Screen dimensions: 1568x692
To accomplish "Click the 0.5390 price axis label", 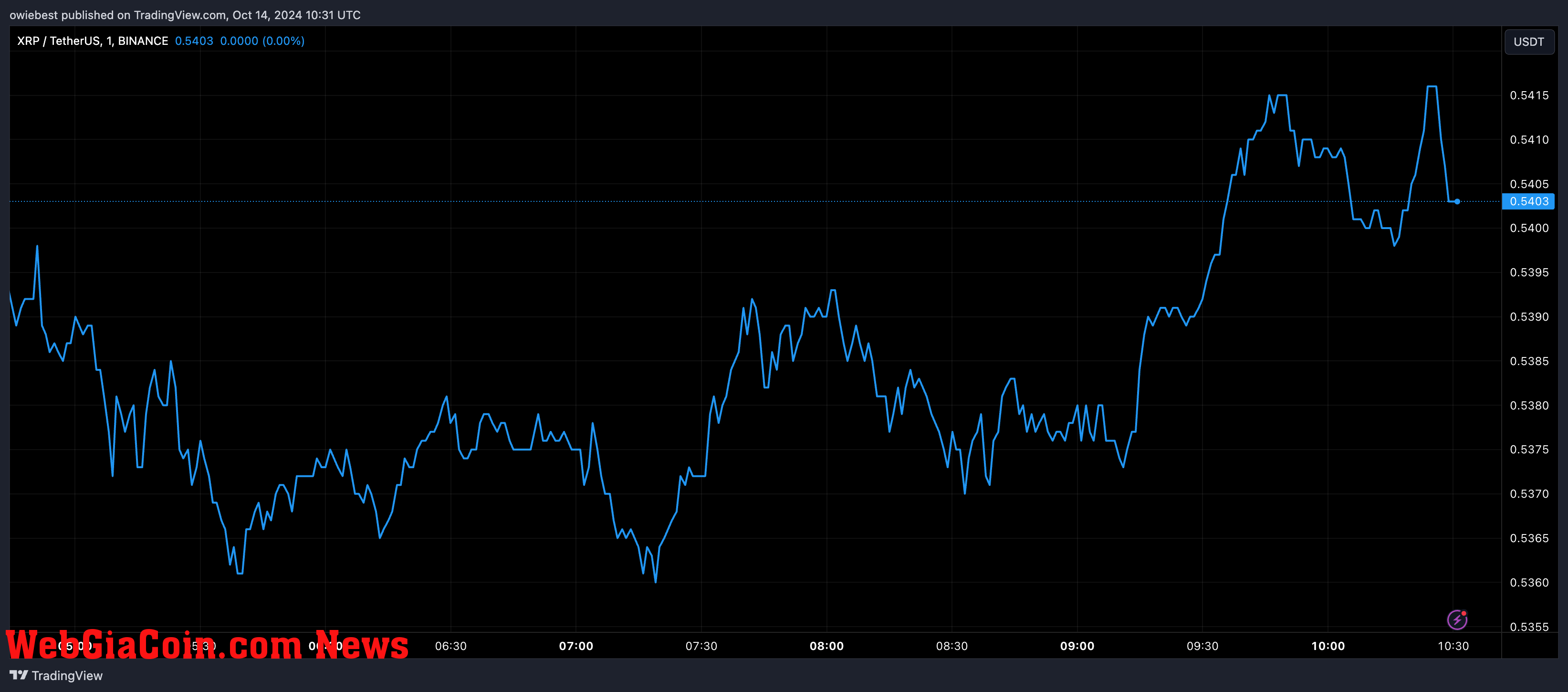I will (1529, 317).
